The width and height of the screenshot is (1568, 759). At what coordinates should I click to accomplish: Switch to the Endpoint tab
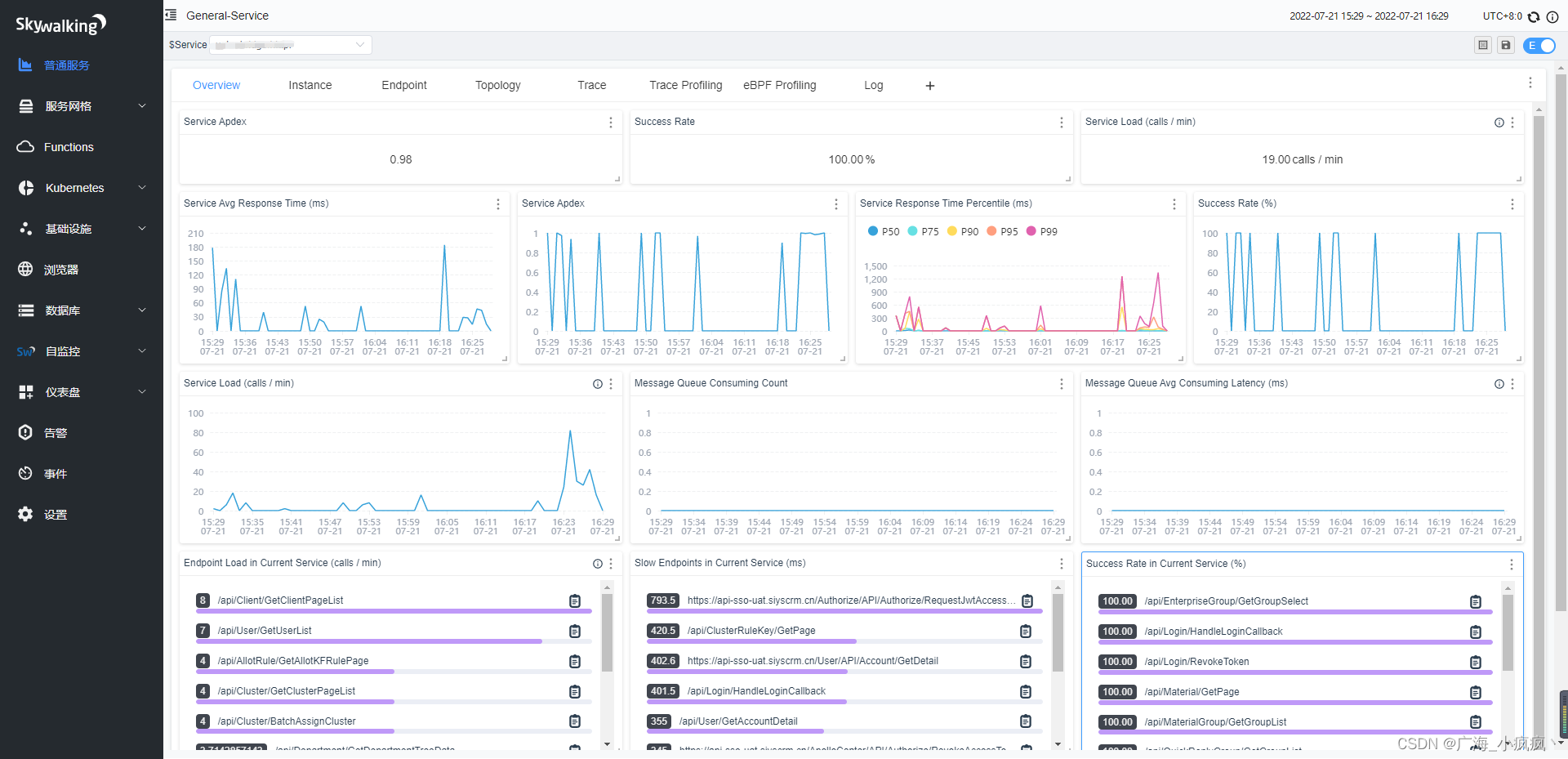pos(404,85)
